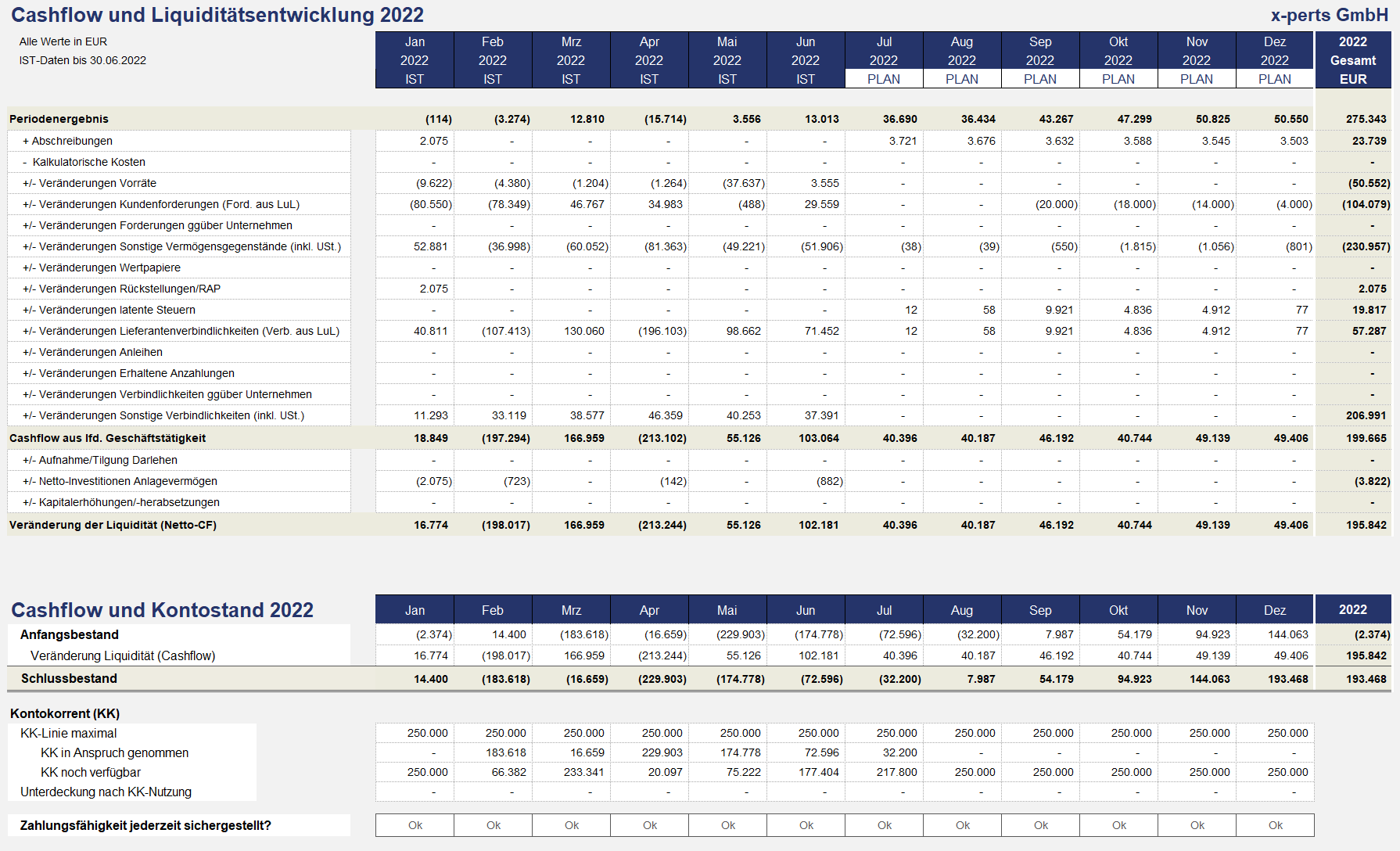Click operating cashflow total 199.665

point(1366,438)
